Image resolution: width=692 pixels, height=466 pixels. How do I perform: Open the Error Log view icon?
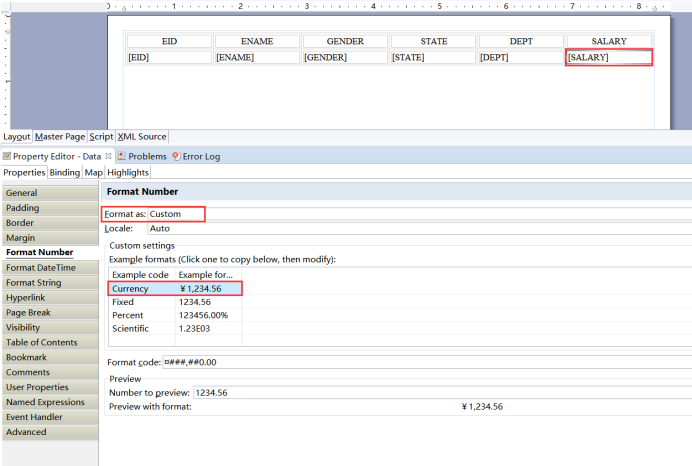coord(176,156)
